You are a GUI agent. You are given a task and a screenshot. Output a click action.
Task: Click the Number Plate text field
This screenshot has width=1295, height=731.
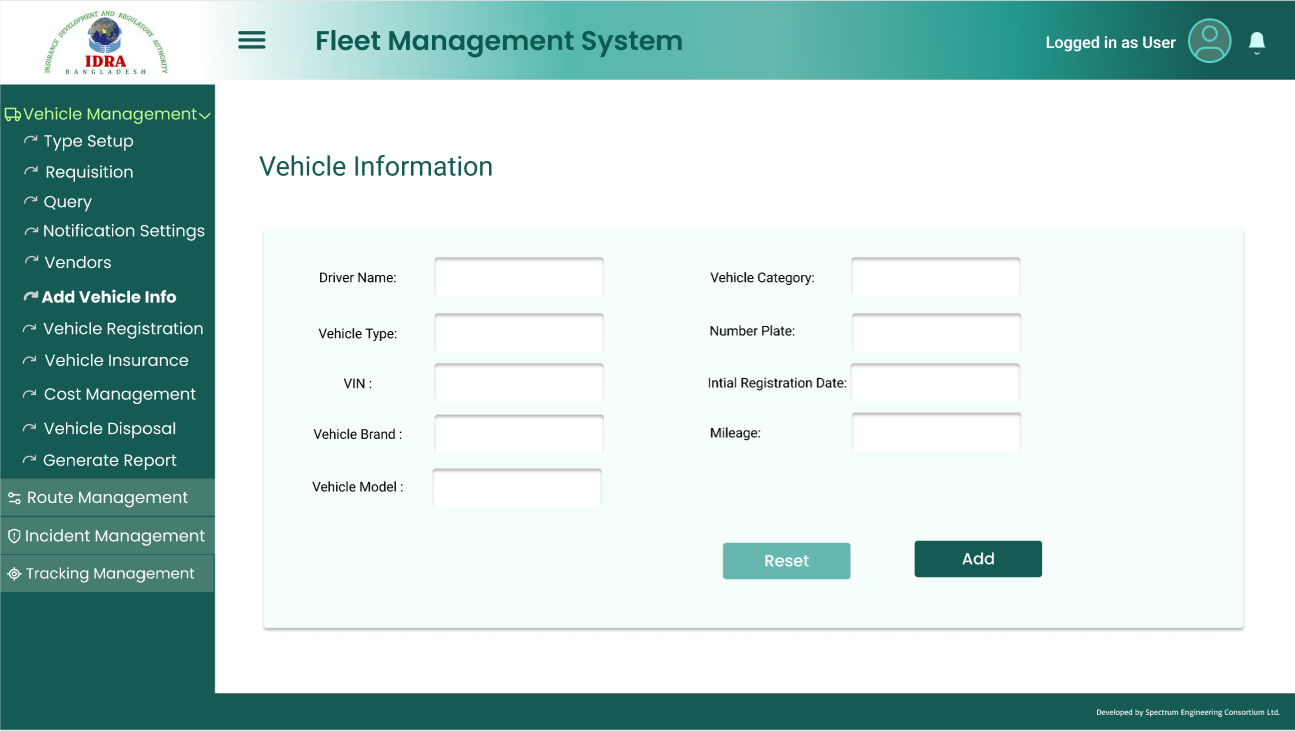(x=935, y=332)
